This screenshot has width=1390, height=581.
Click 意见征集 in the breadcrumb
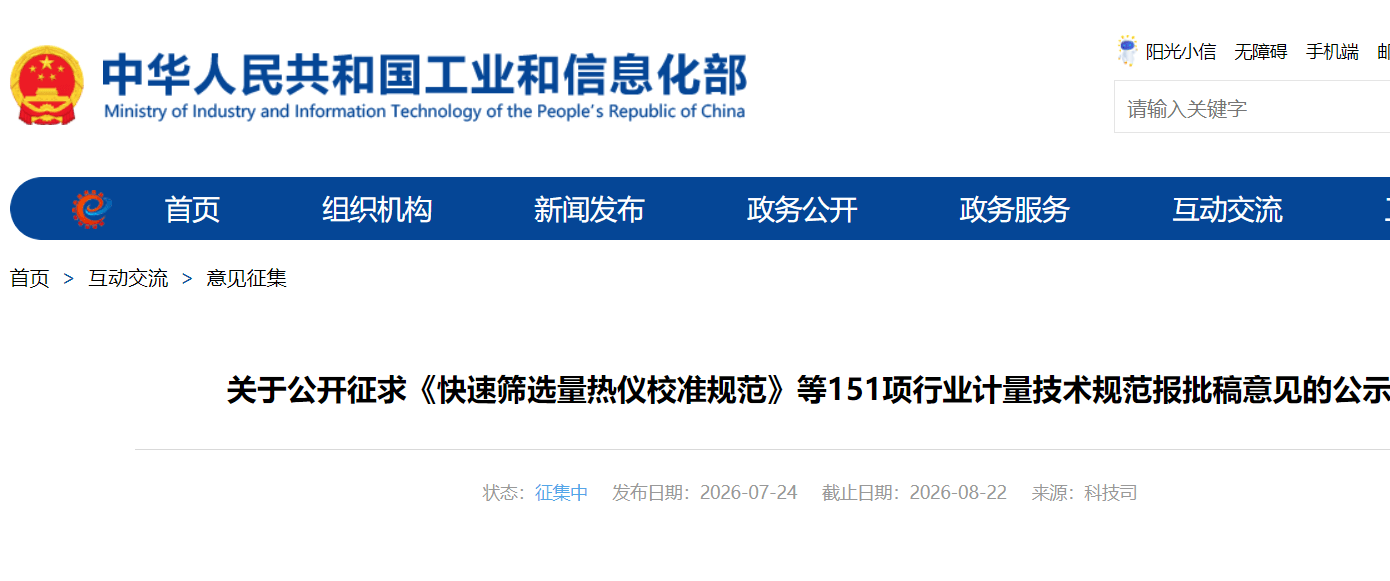click(x=246, y=278)
